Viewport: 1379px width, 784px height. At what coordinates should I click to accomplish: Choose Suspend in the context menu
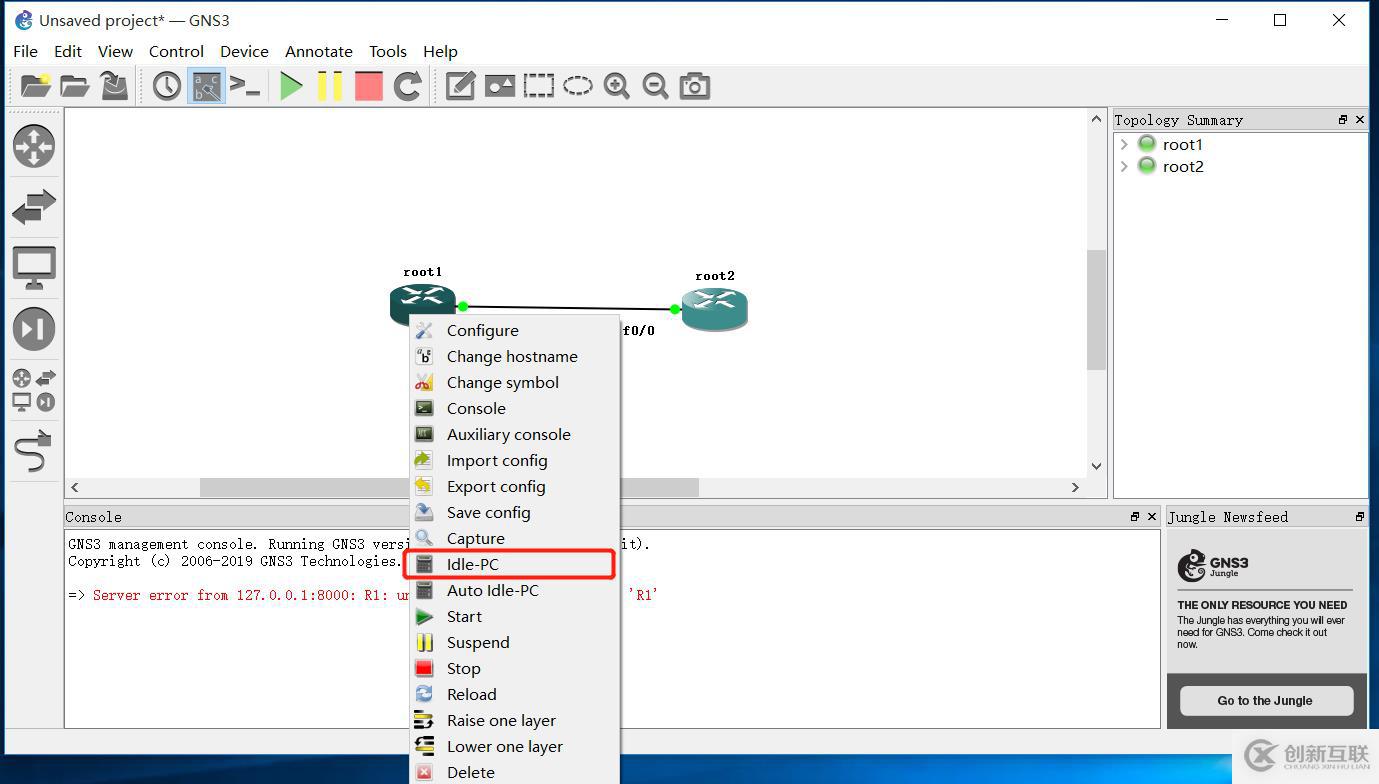515,642
